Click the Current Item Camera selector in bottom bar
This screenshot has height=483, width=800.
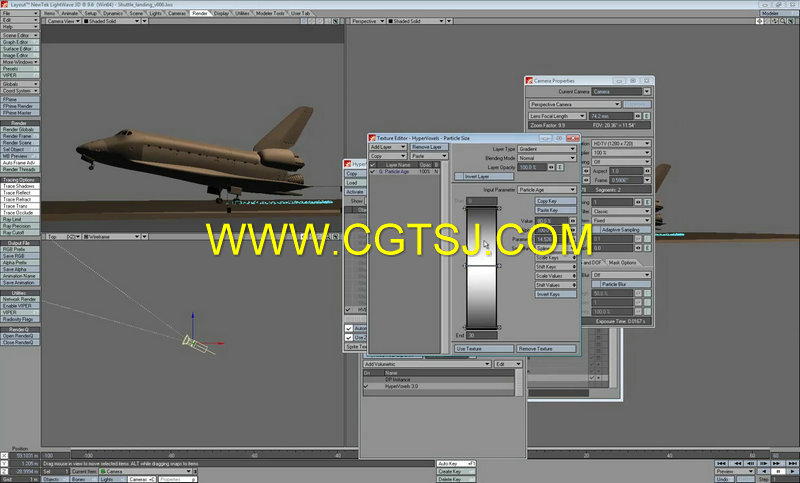[x=146, y=472]
